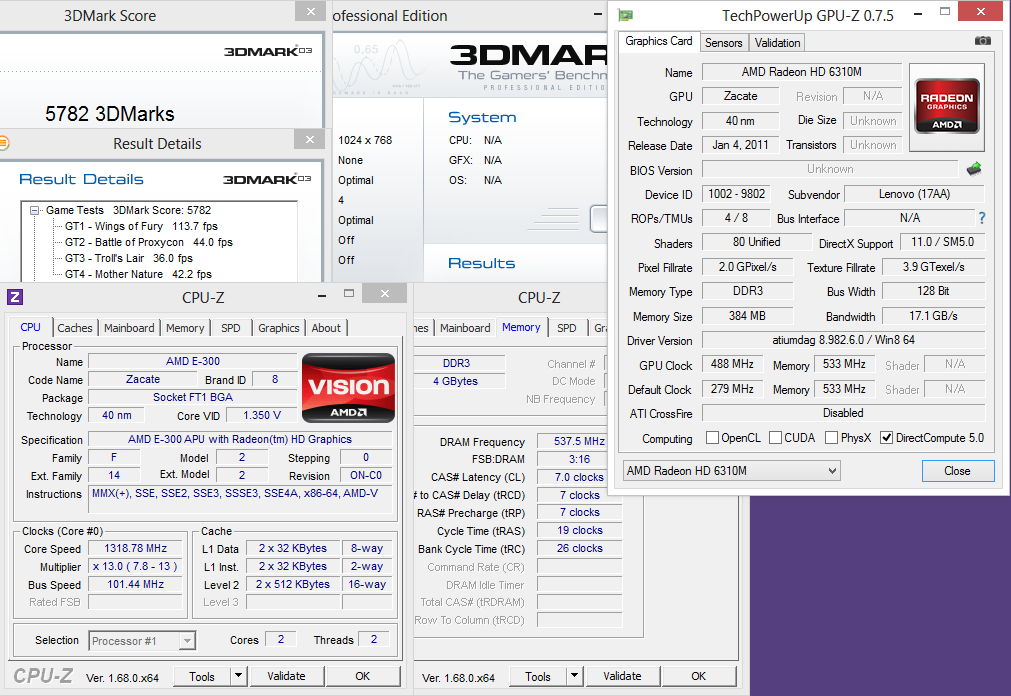Click the Bandwidth value 17.1 GB/s
The image size is (1011, 696).
pyautogui.click(x=933, y=316)
